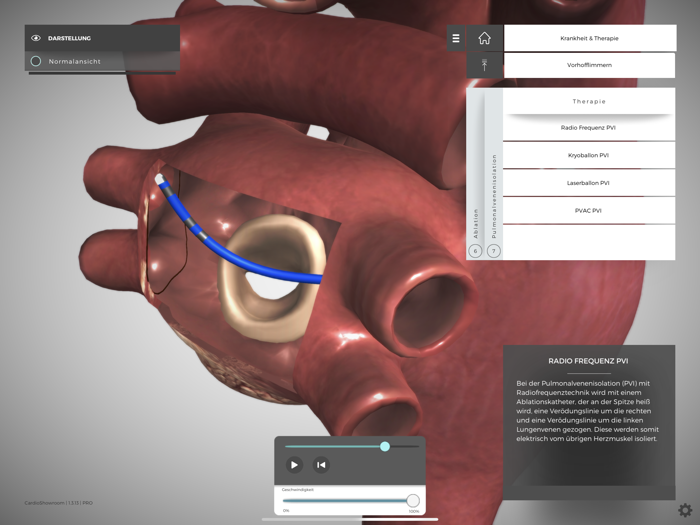
Task: Go to home screen icon
Action: point(484,38)
